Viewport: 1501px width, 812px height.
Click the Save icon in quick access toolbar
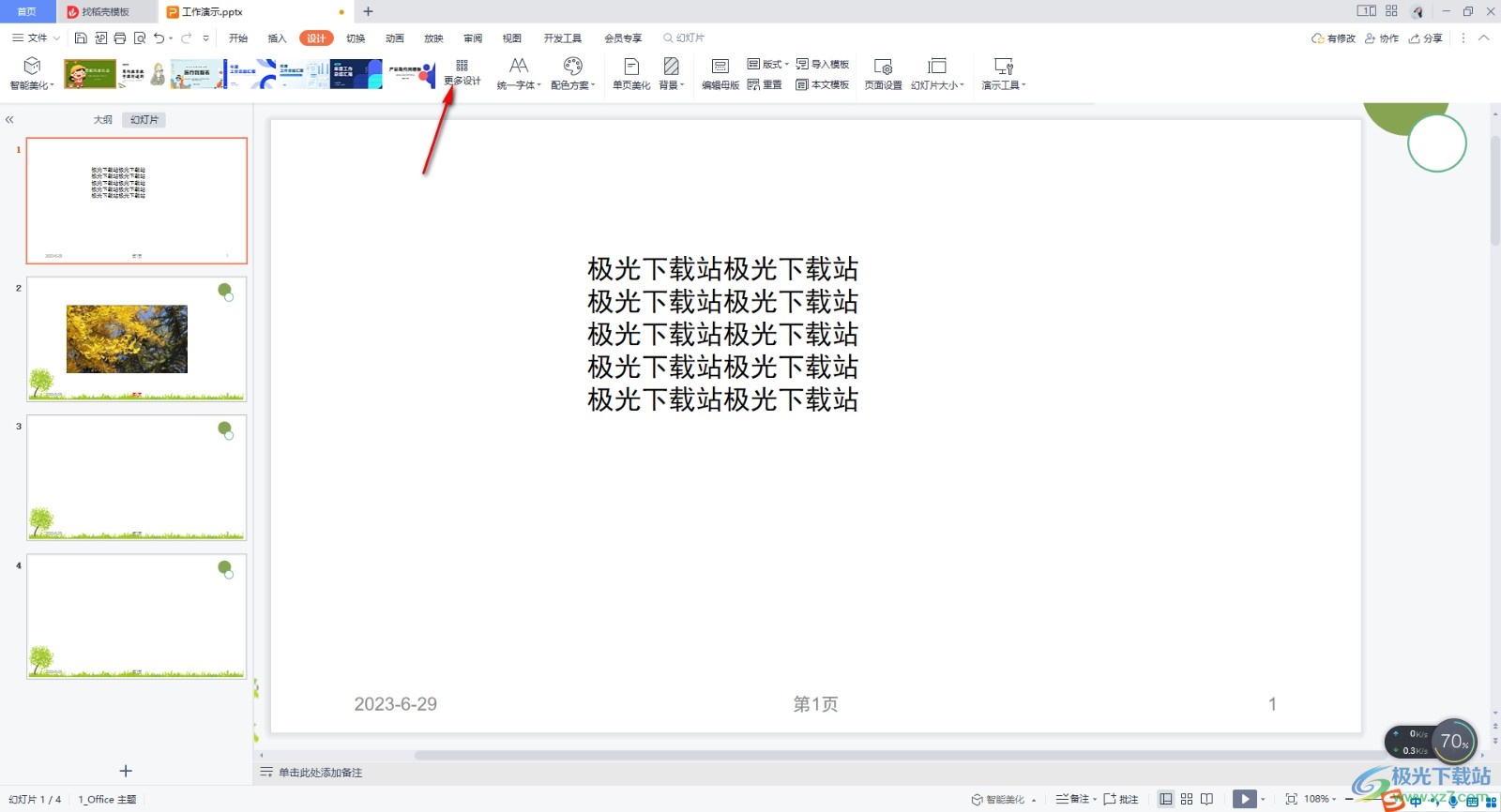(x=81, y=38)
